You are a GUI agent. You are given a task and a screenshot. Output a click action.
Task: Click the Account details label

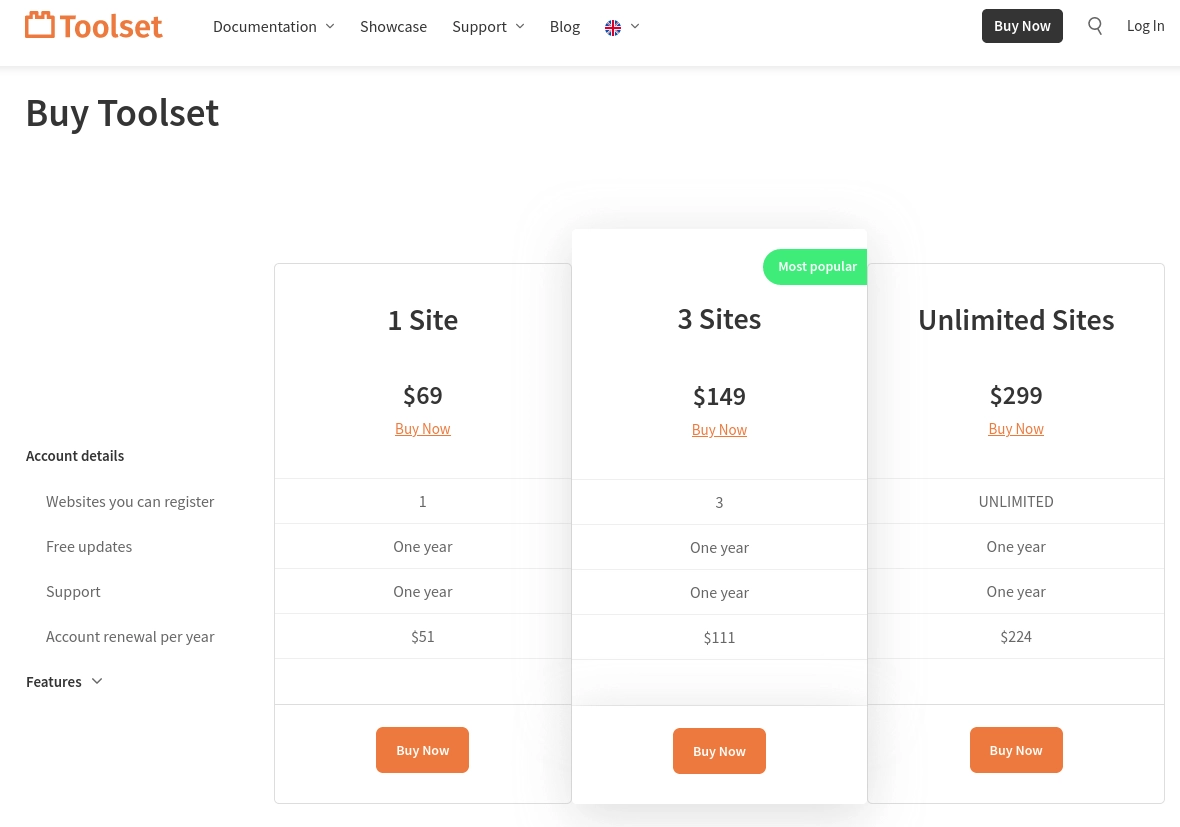[75, 455]
